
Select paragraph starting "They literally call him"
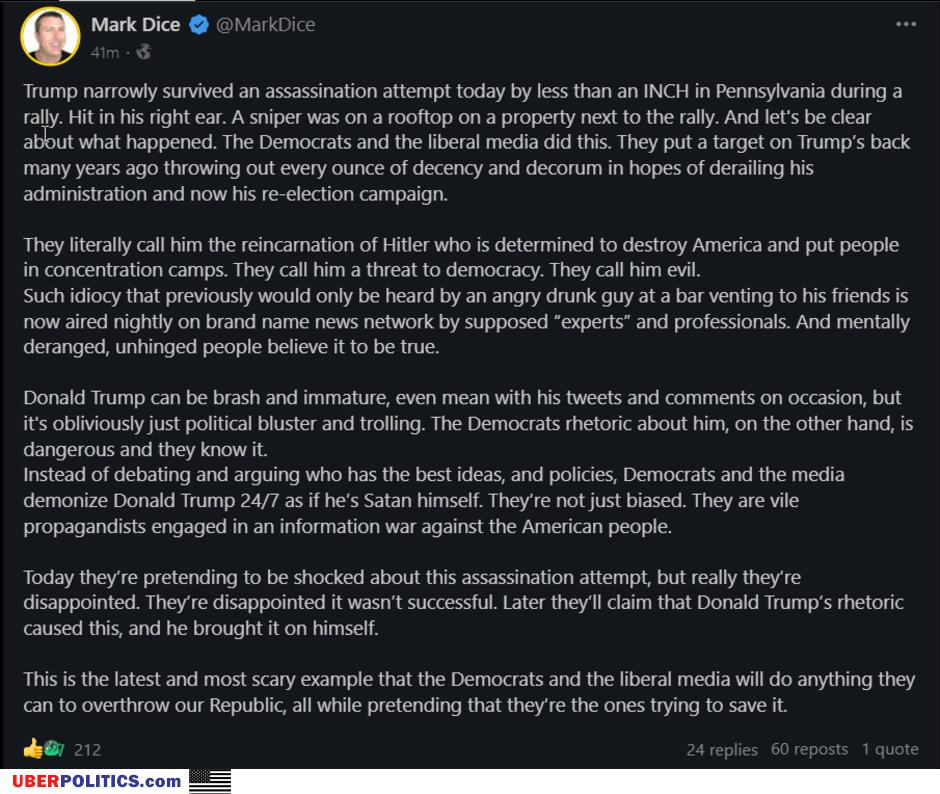[466, 296]
